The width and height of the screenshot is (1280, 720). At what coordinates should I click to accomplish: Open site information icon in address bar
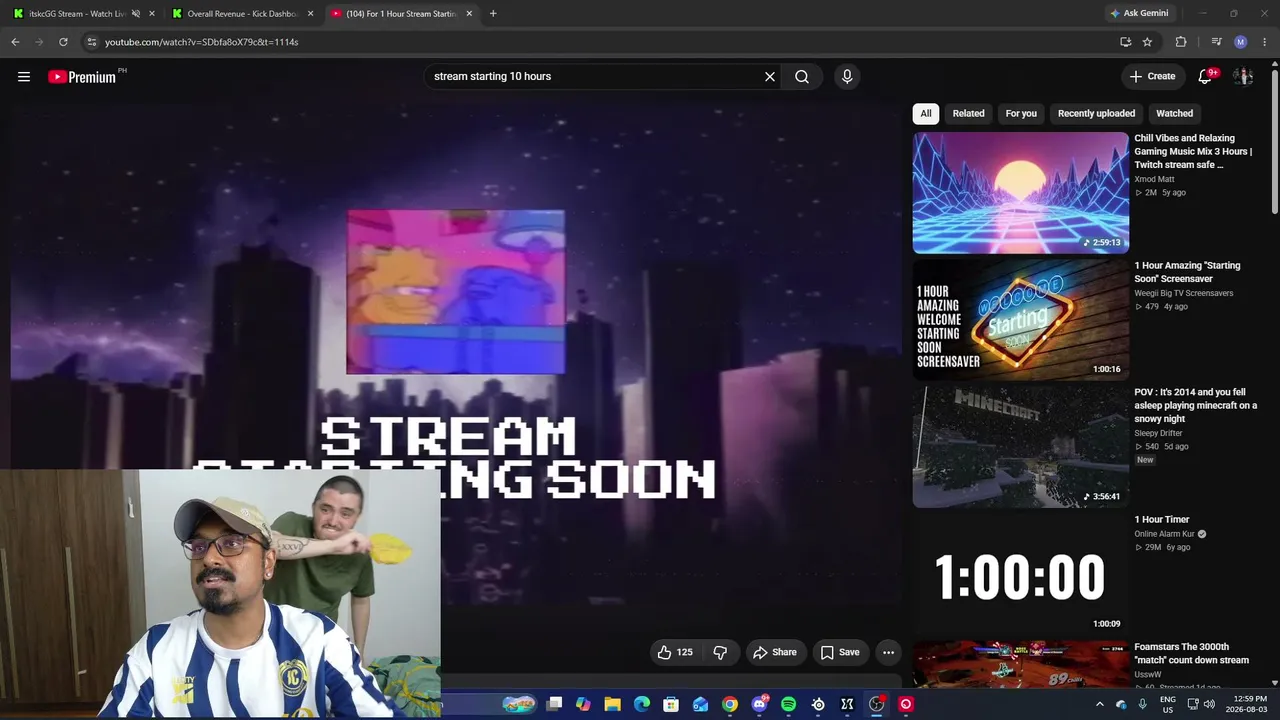coord(91,42)
